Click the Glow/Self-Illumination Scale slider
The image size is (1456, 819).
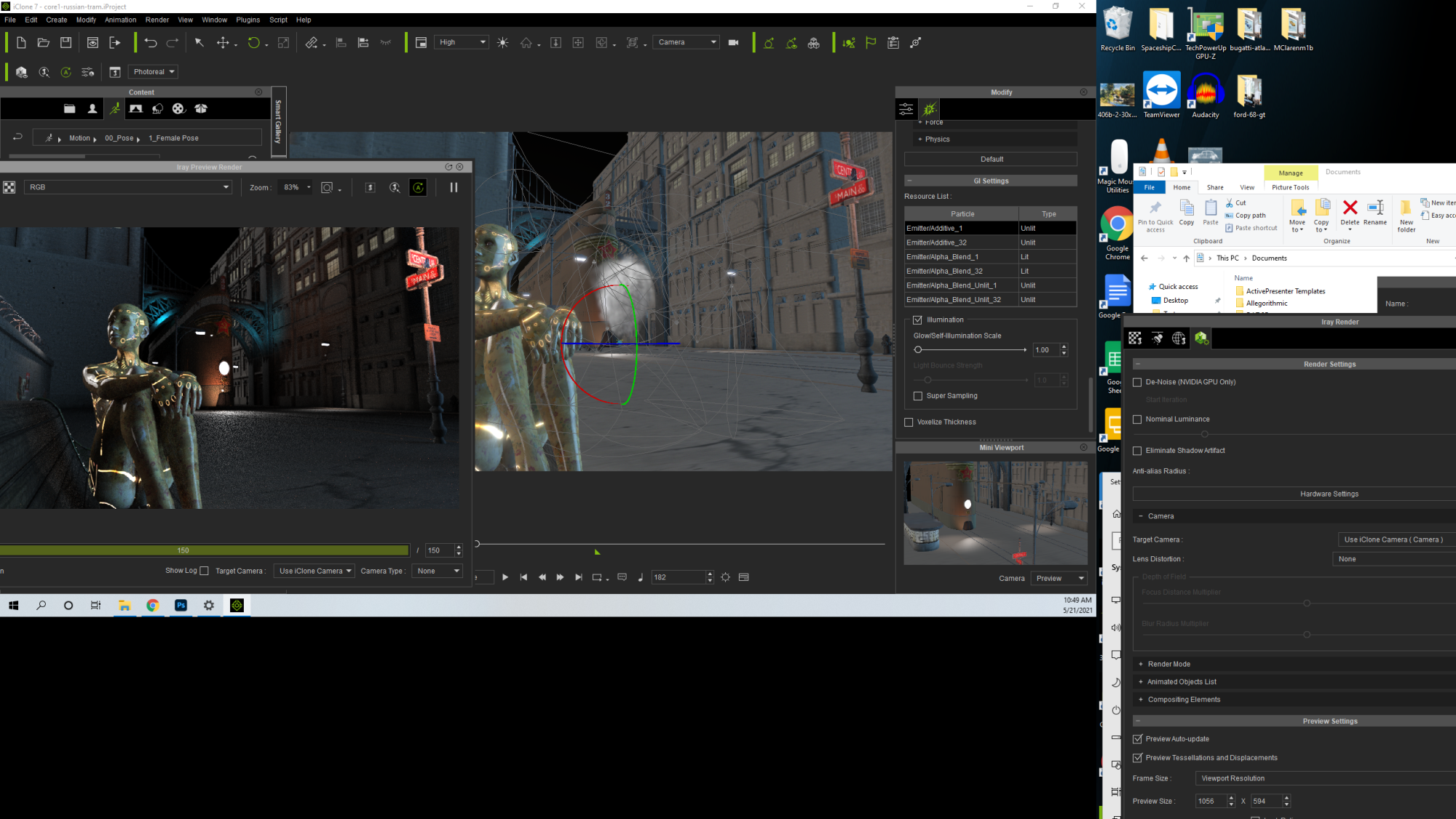tap(970, 350)
